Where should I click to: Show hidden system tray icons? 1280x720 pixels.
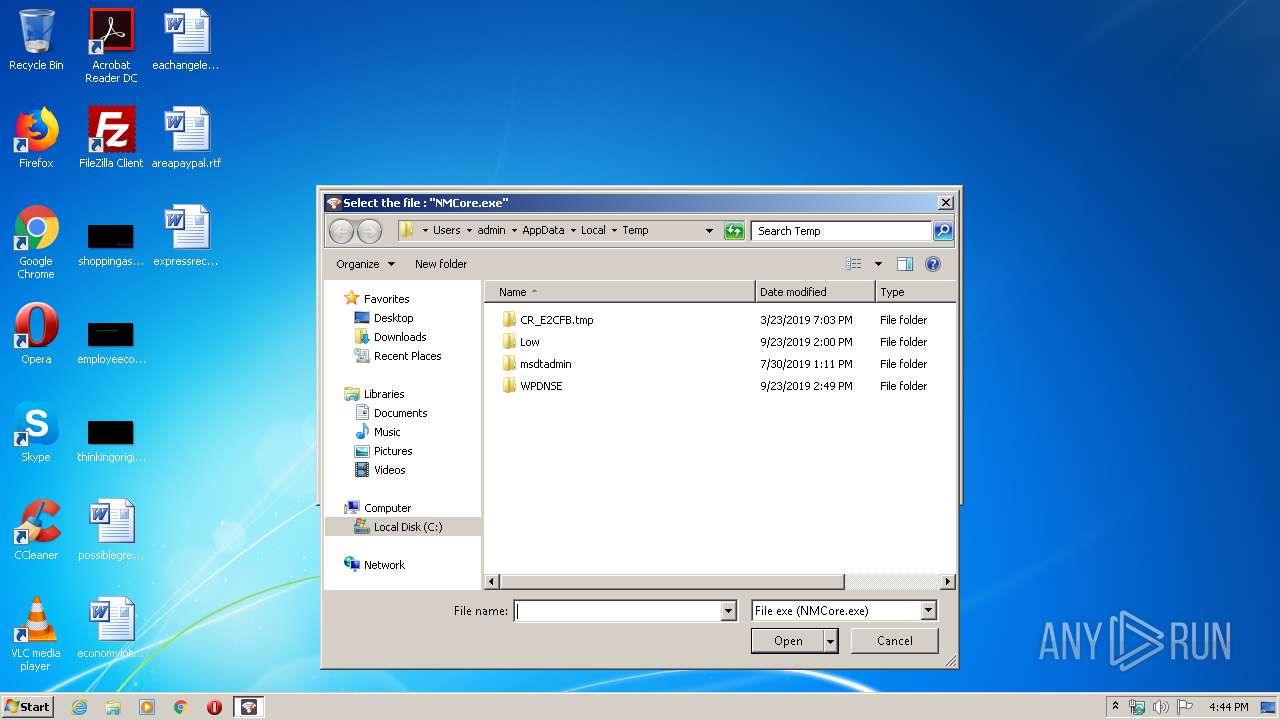point(1115,706)
